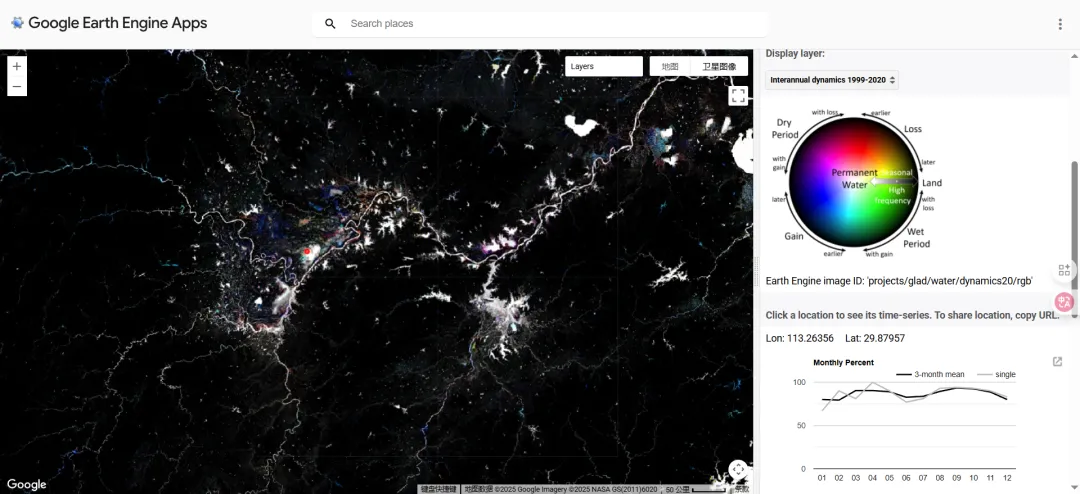The width and height of the screenshot is (1080, 494).
Task: Click the Lat: 29.87957 coordinate text
Action: coord(875,338)
